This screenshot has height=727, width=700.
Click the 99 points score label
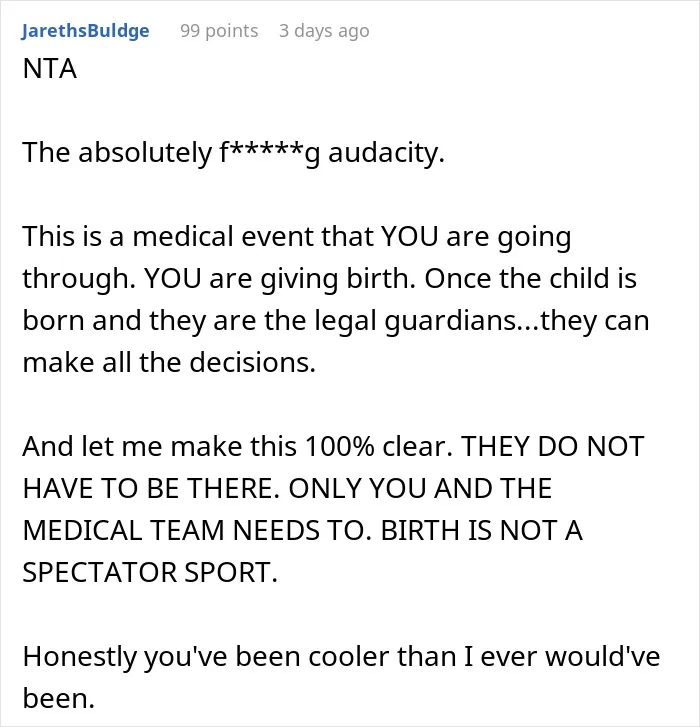click(219, 31)
